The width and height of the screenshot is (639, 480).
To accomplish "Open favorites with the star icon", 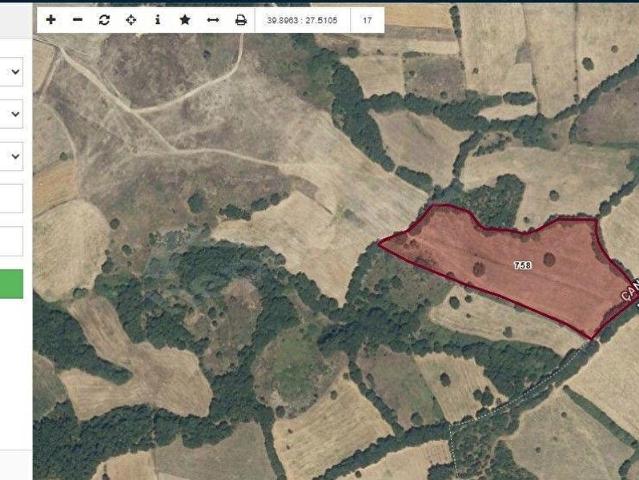I will point(185,20).
